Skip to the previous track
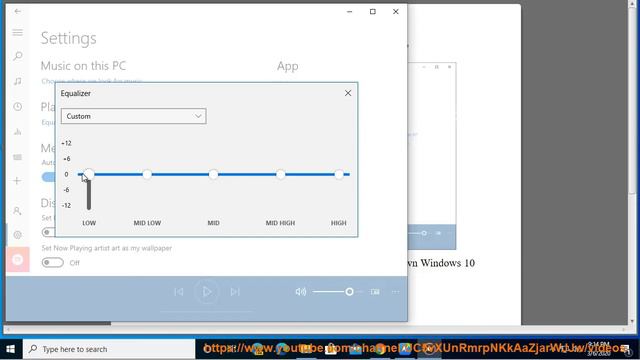 (179, 292)
